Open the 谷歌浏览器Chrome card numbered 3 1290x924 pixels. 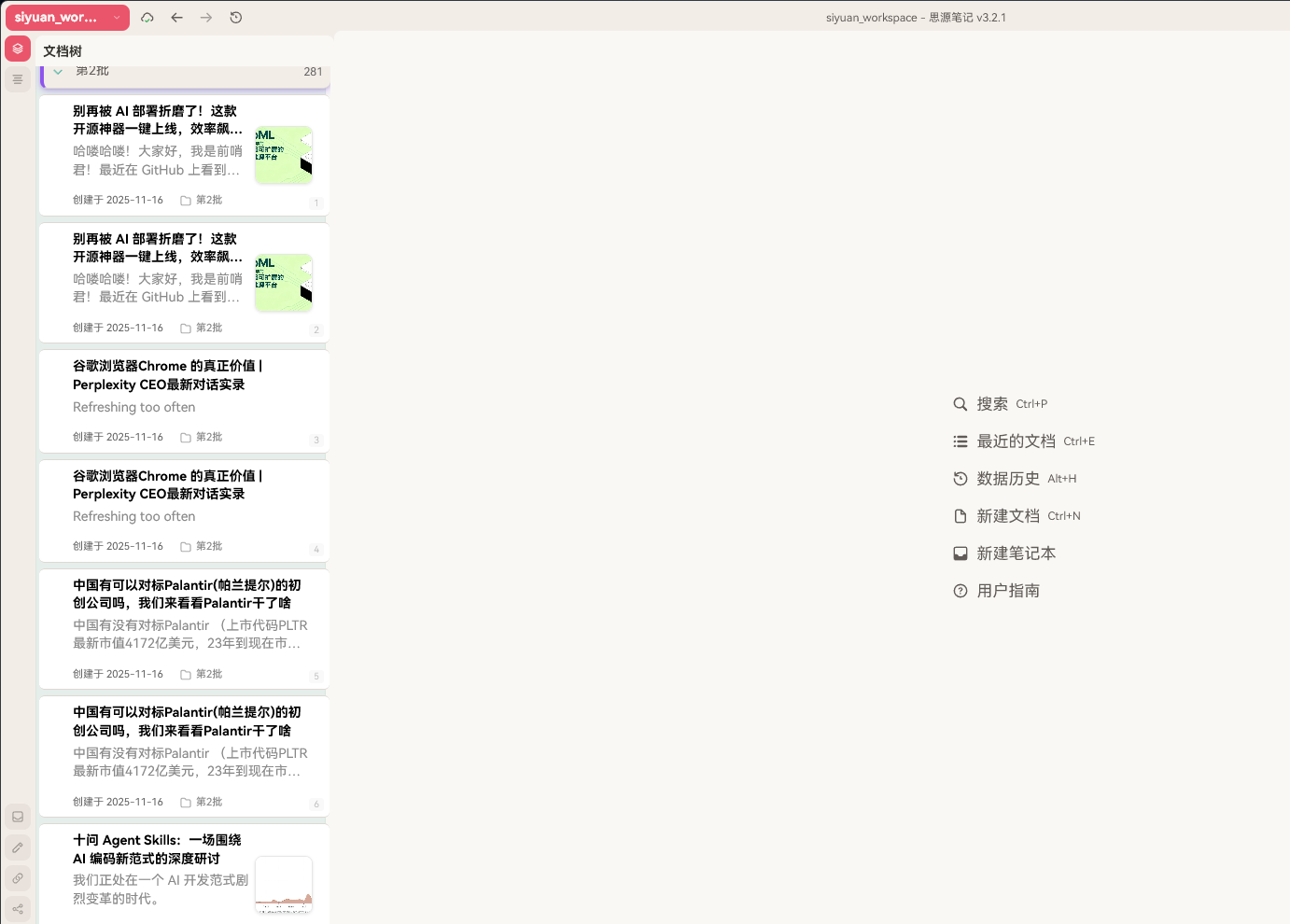click(184, 401)
